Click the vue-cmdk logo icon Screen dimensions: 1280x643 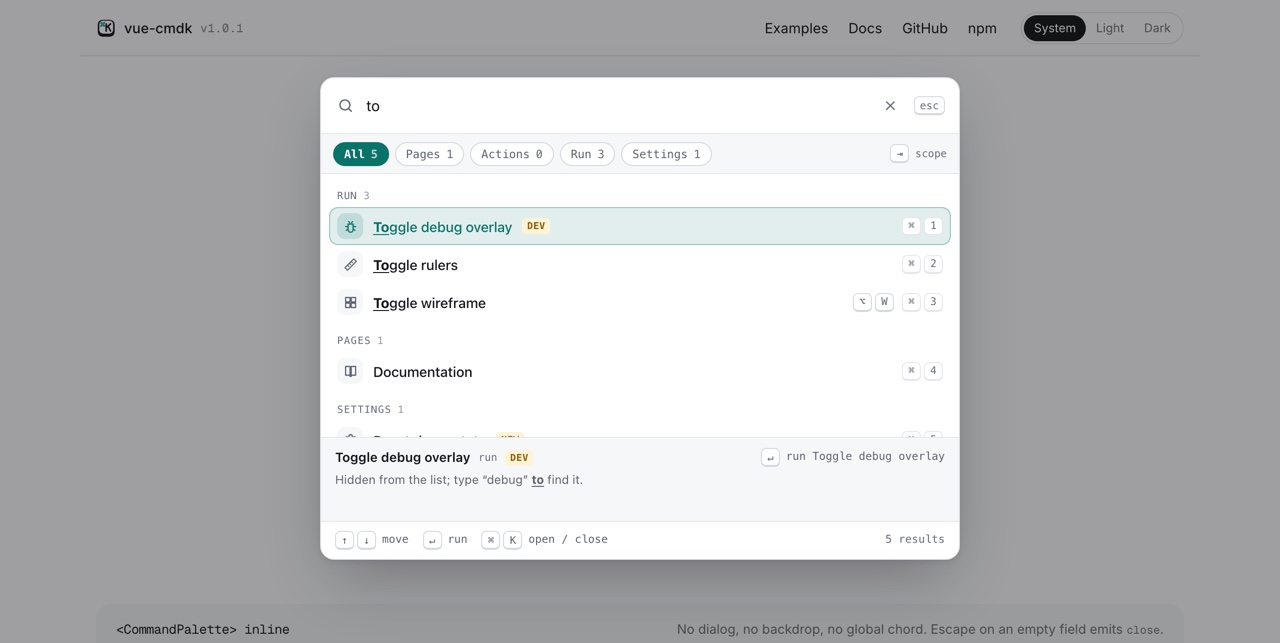point(106,28)
